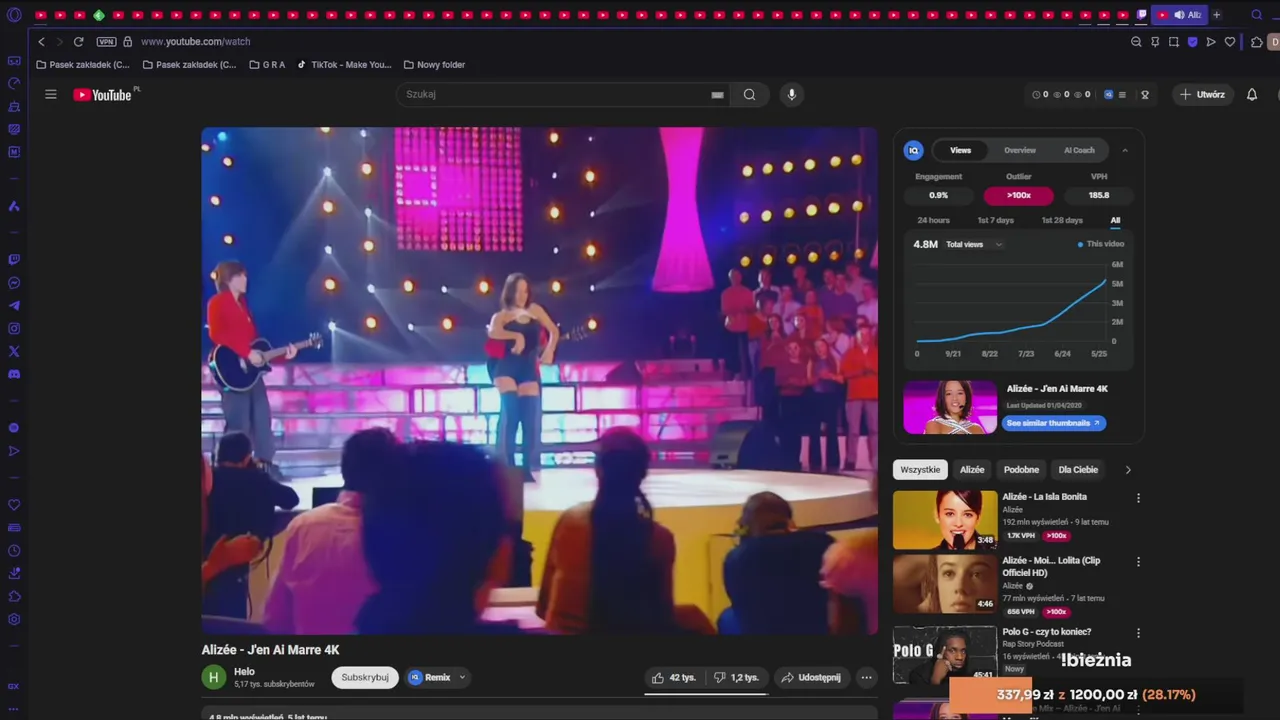This screenshot has height=720, width=1280.
Task: Select the 1st 7 days time range
Action: (995, 220)
